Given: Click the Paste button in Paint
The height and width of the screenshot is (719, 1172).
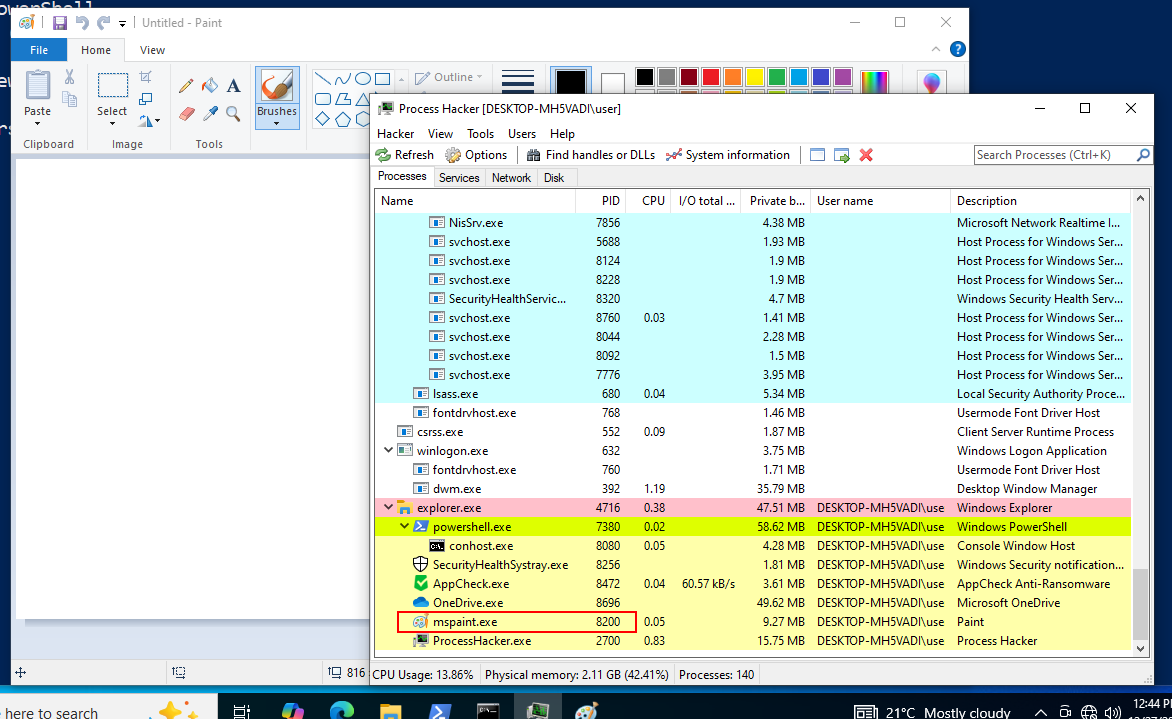Looking at the screenshot, I should click(x=37, y=95).
